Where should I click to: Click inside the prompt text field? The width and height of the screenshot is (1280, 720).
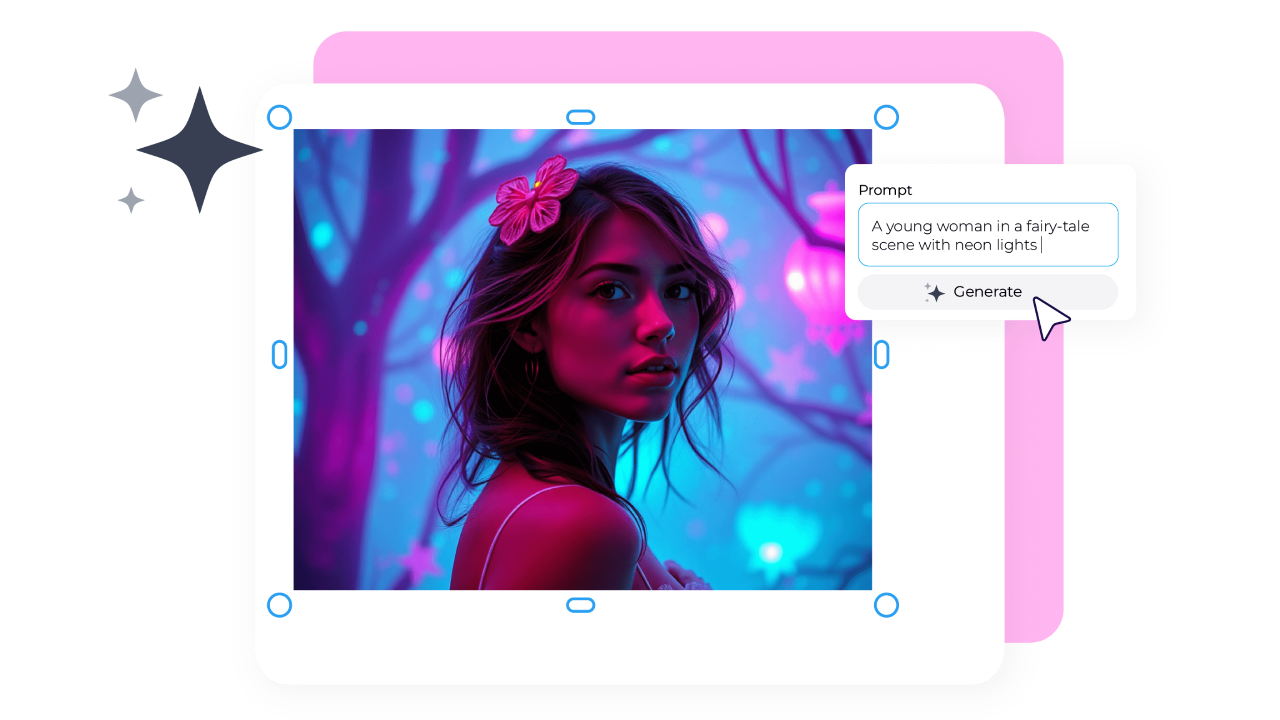987,234
